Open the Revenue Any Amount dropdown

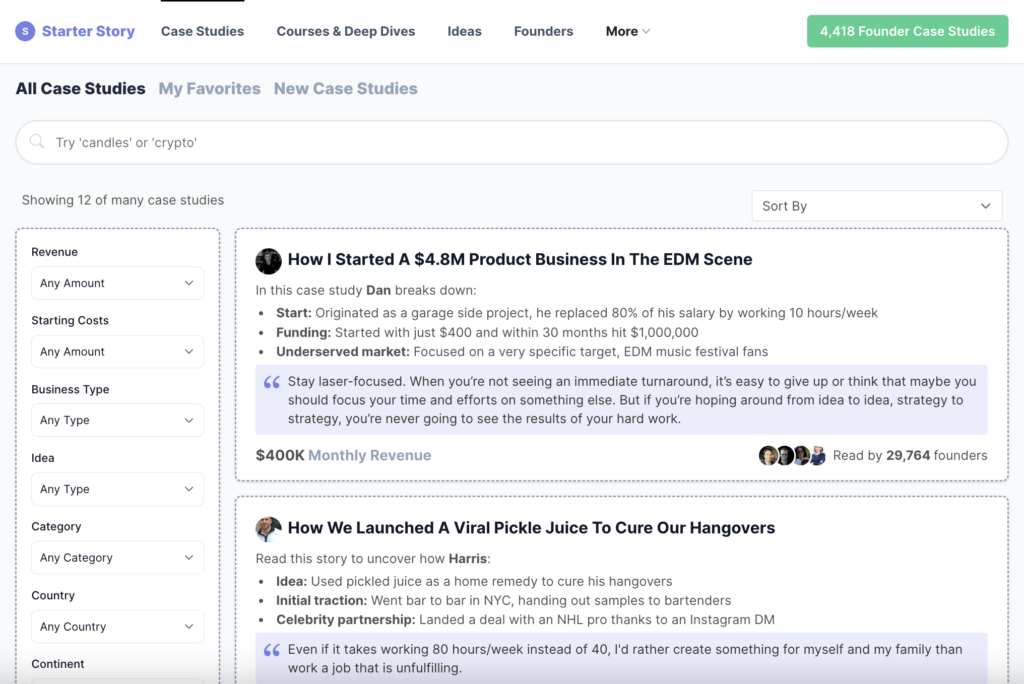(x=118, y=283)
